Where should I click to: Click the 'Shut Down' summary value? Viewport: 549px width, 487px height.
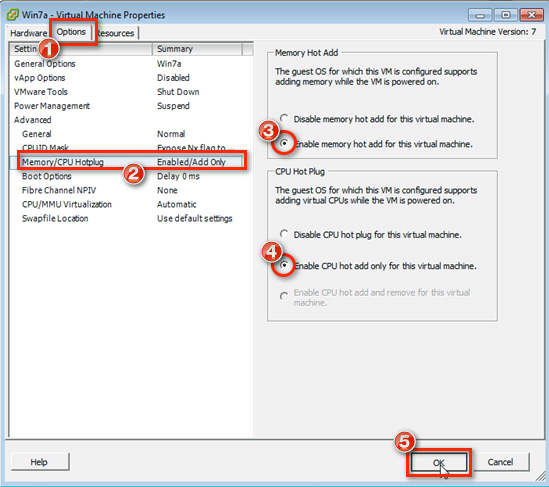(178, 92)
